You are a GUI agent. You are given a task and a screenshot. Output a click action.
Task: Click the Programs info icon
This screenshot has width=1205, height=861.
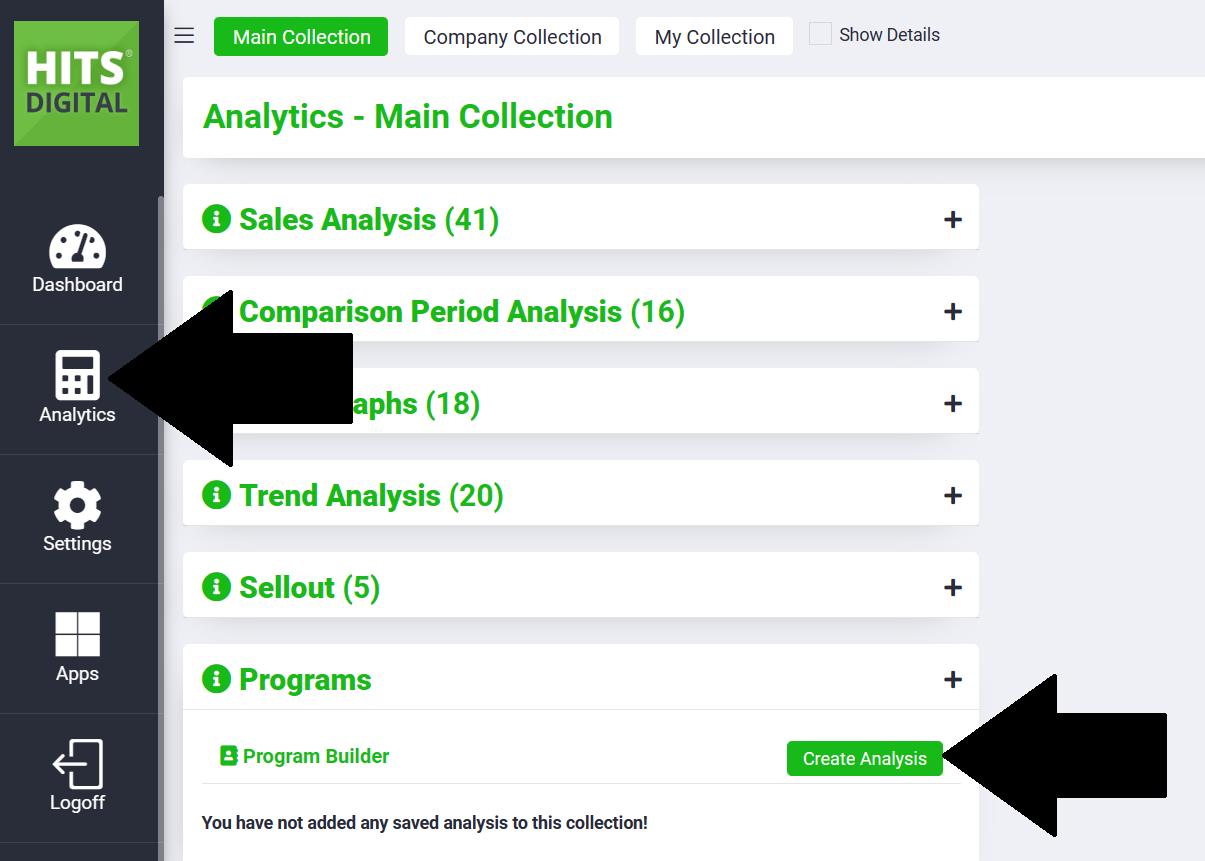coord(216,679)
